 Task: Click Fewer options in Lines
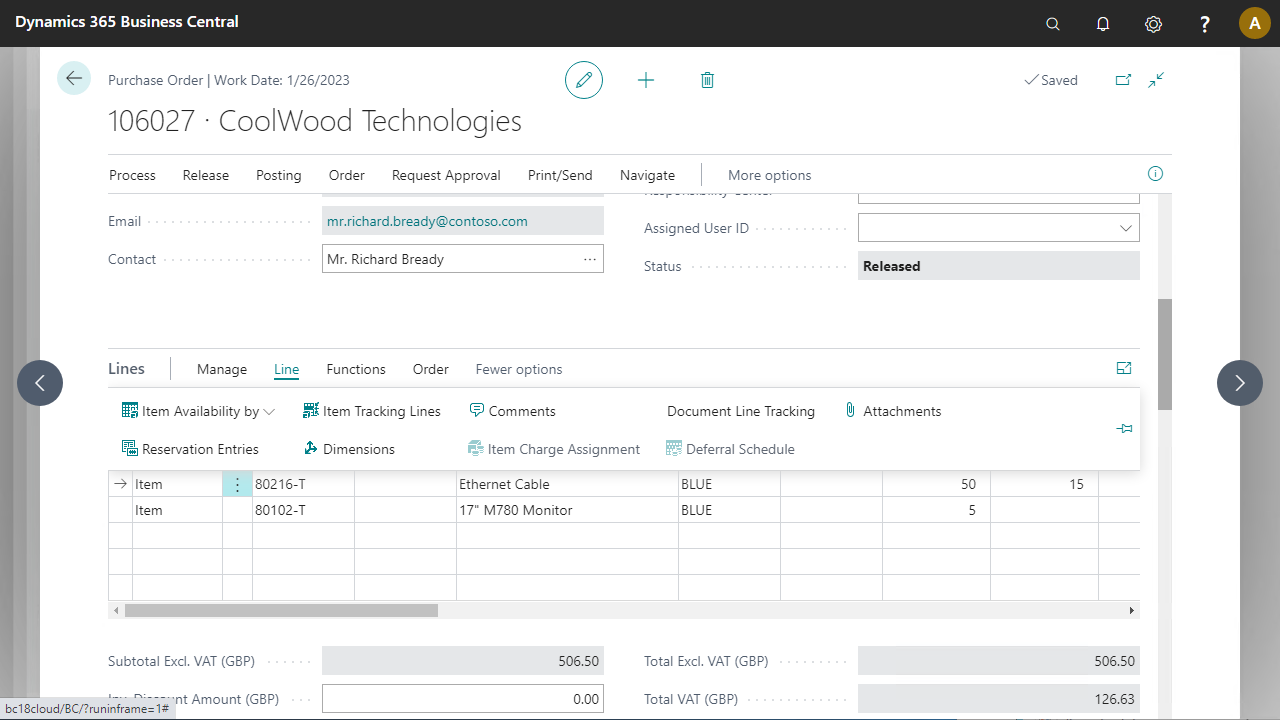click(x=519, y=369)
